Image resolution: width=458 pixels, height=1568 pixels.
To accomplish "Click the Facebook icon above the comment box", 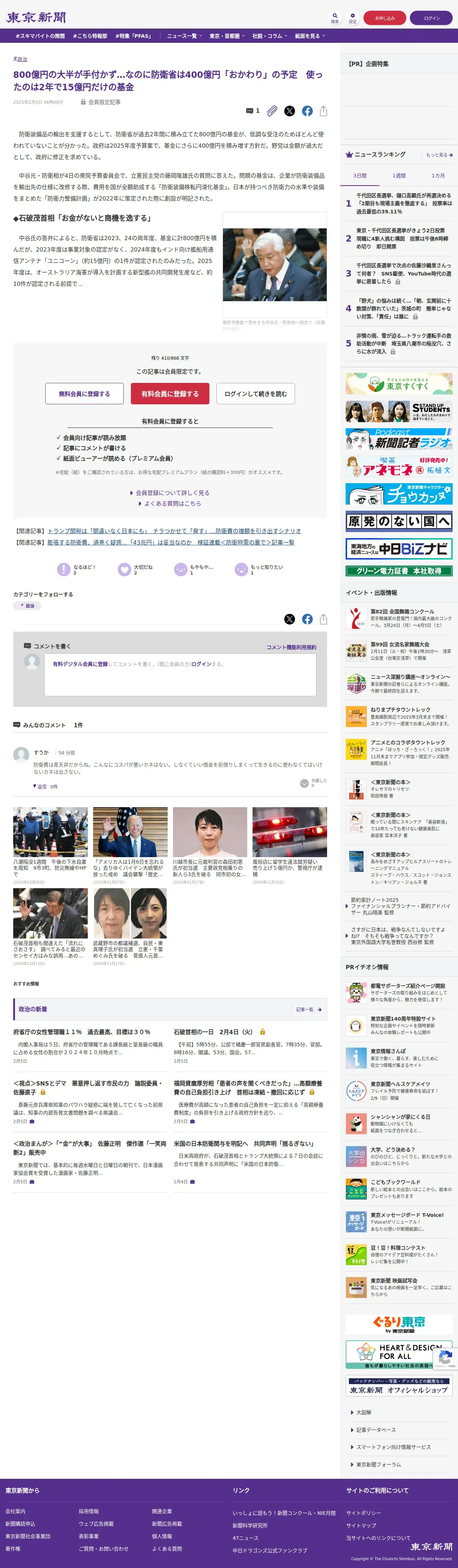I will click(x=307, y=619).
